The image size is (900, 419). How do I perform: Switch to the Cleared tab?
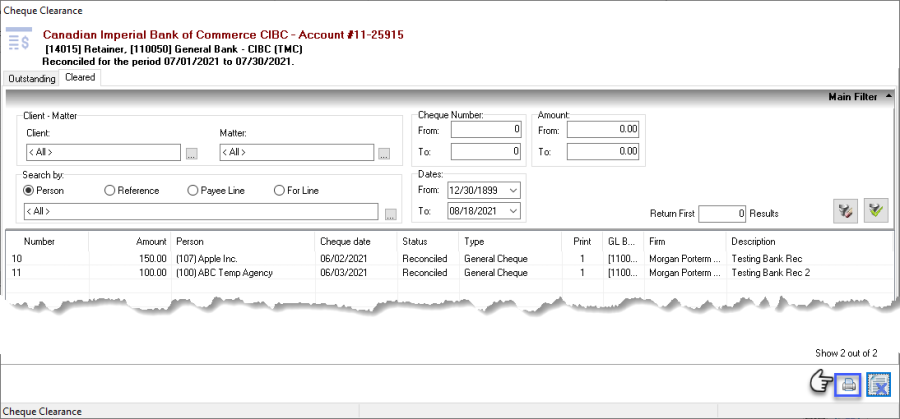tap(80, 77)
